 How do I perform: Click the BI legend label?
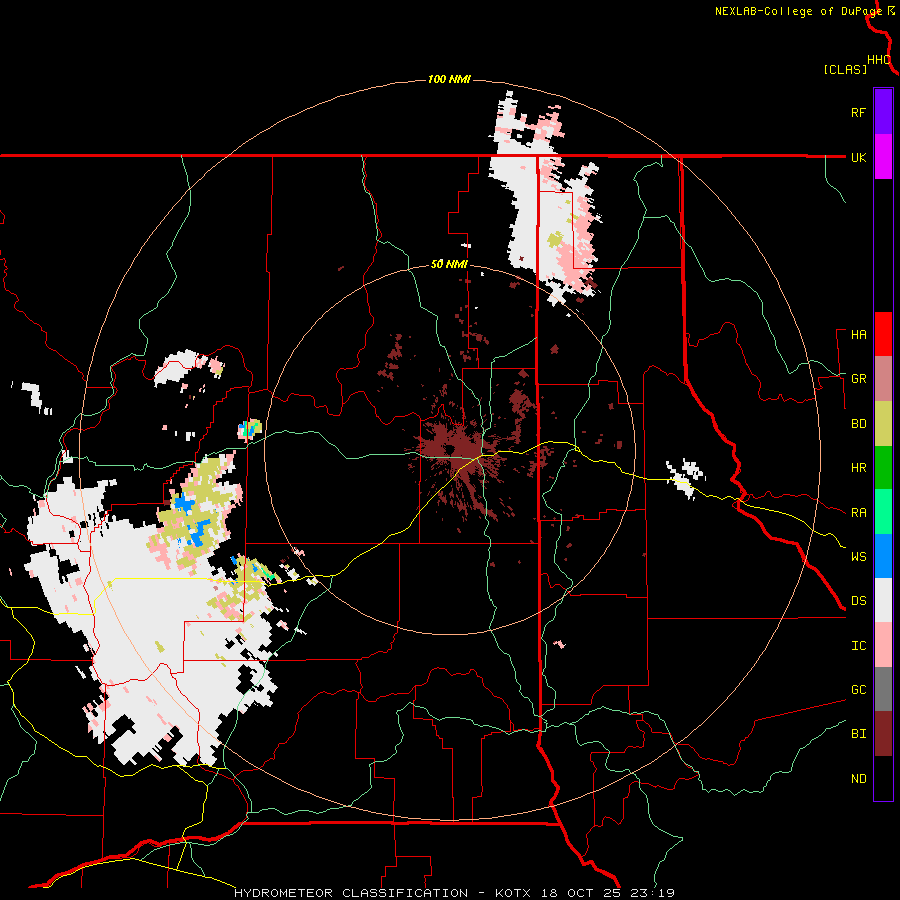(x=858, y=734)
